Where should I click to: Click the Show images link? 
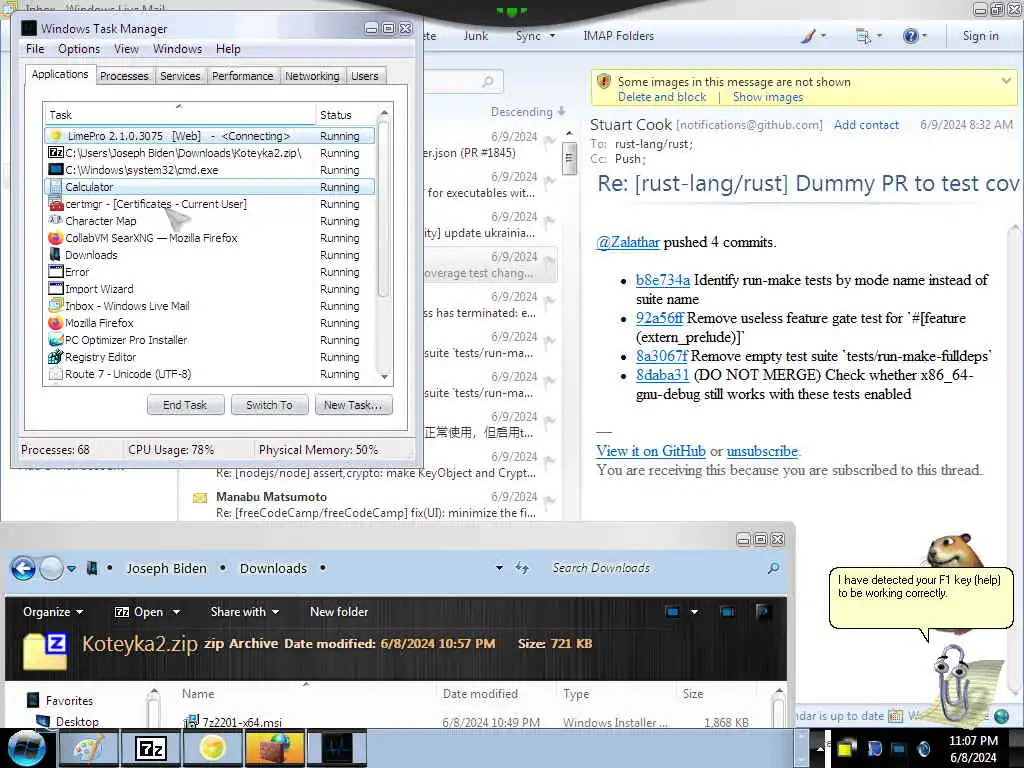point(767,97)
